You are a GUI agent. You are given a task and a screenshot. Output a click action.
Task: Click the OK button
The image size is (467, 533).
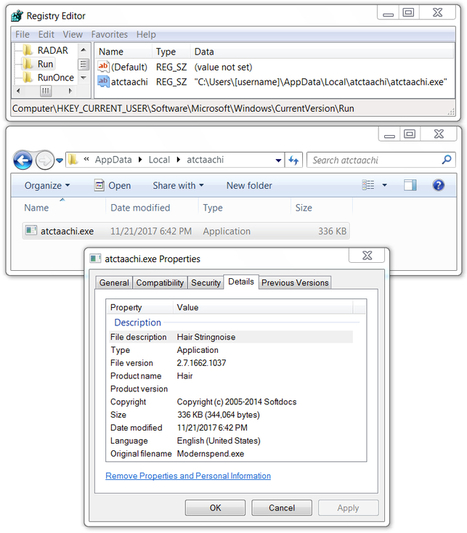pyautogui.click(x=215, y=508)
